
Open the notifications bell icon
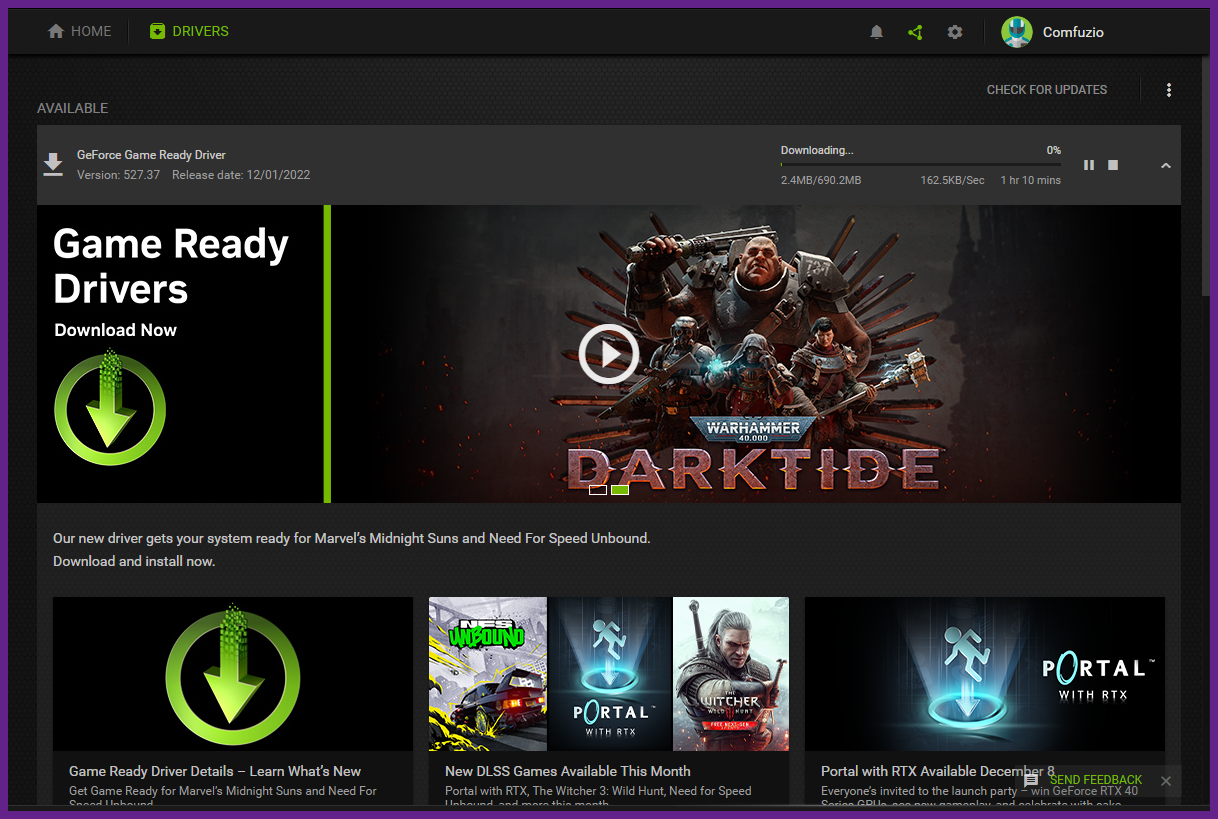point(877,32)
